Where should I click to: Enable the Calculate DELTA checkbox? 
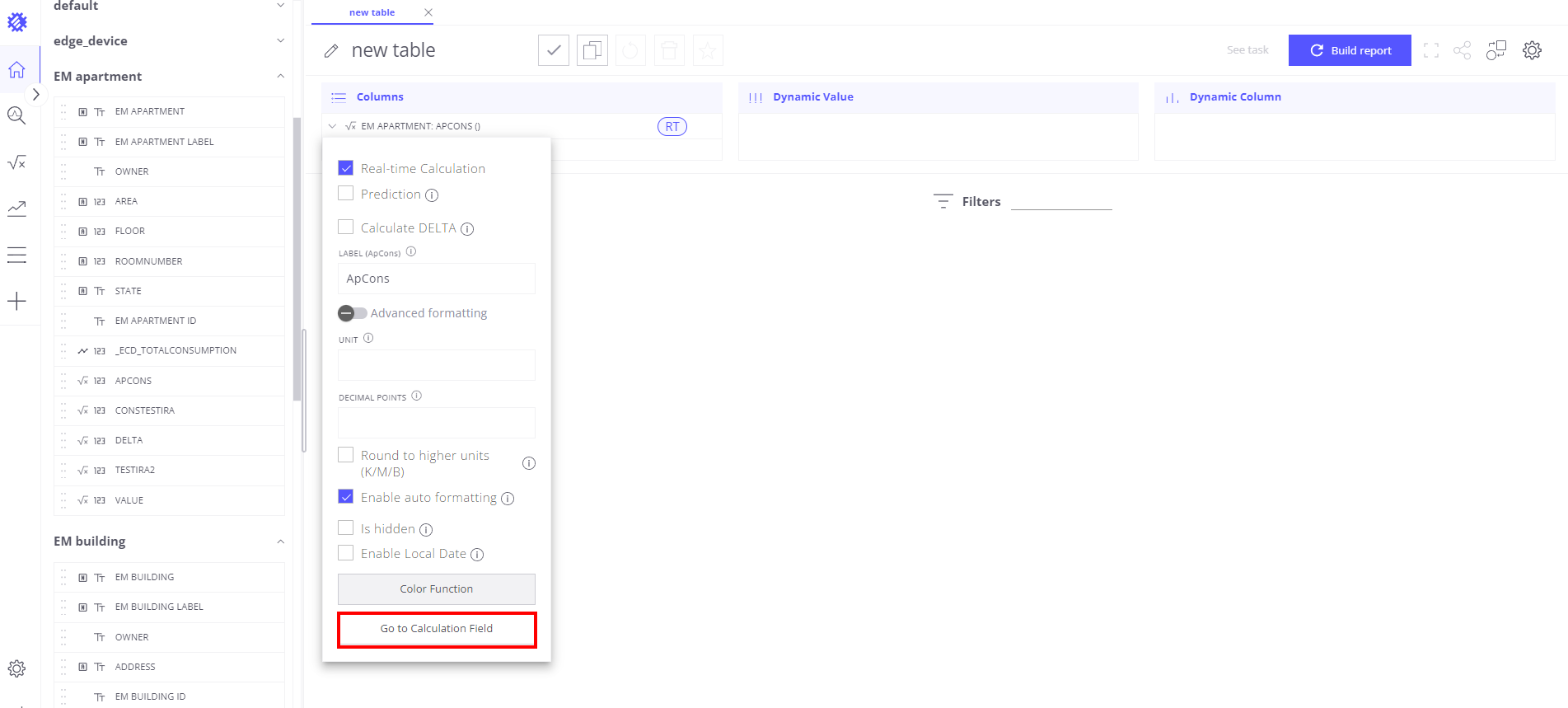[346, 227]
